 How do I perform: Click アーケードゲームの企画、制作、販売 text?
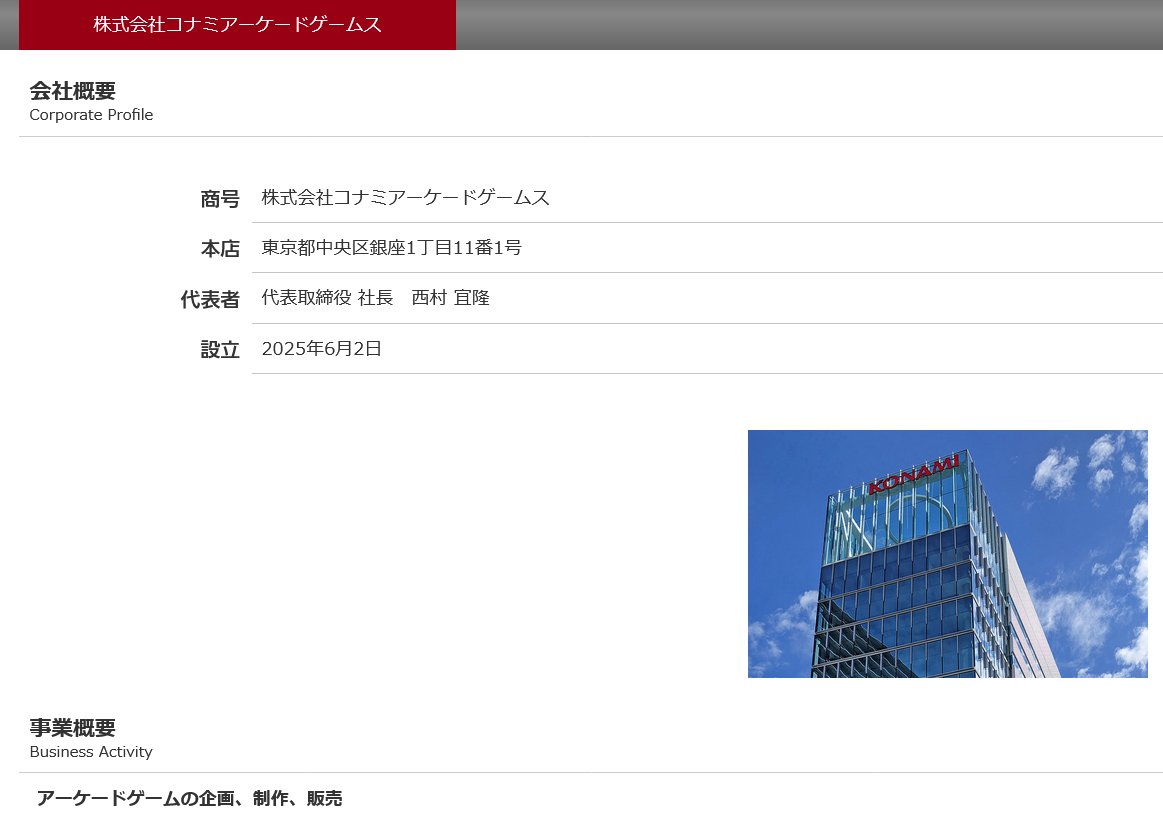(x=189, y=799)
